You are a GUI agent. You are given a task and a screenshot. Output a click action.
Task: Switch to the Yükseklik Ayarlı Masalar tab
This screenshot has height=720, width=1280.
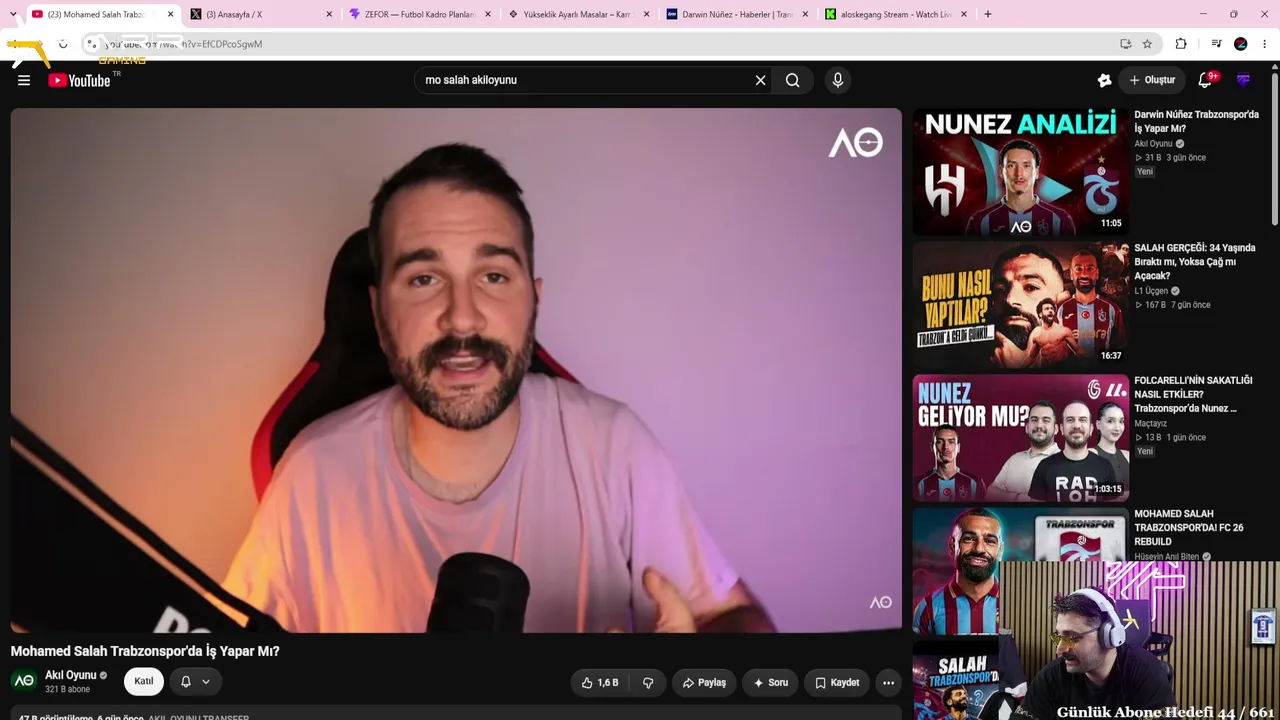(580, 14)
